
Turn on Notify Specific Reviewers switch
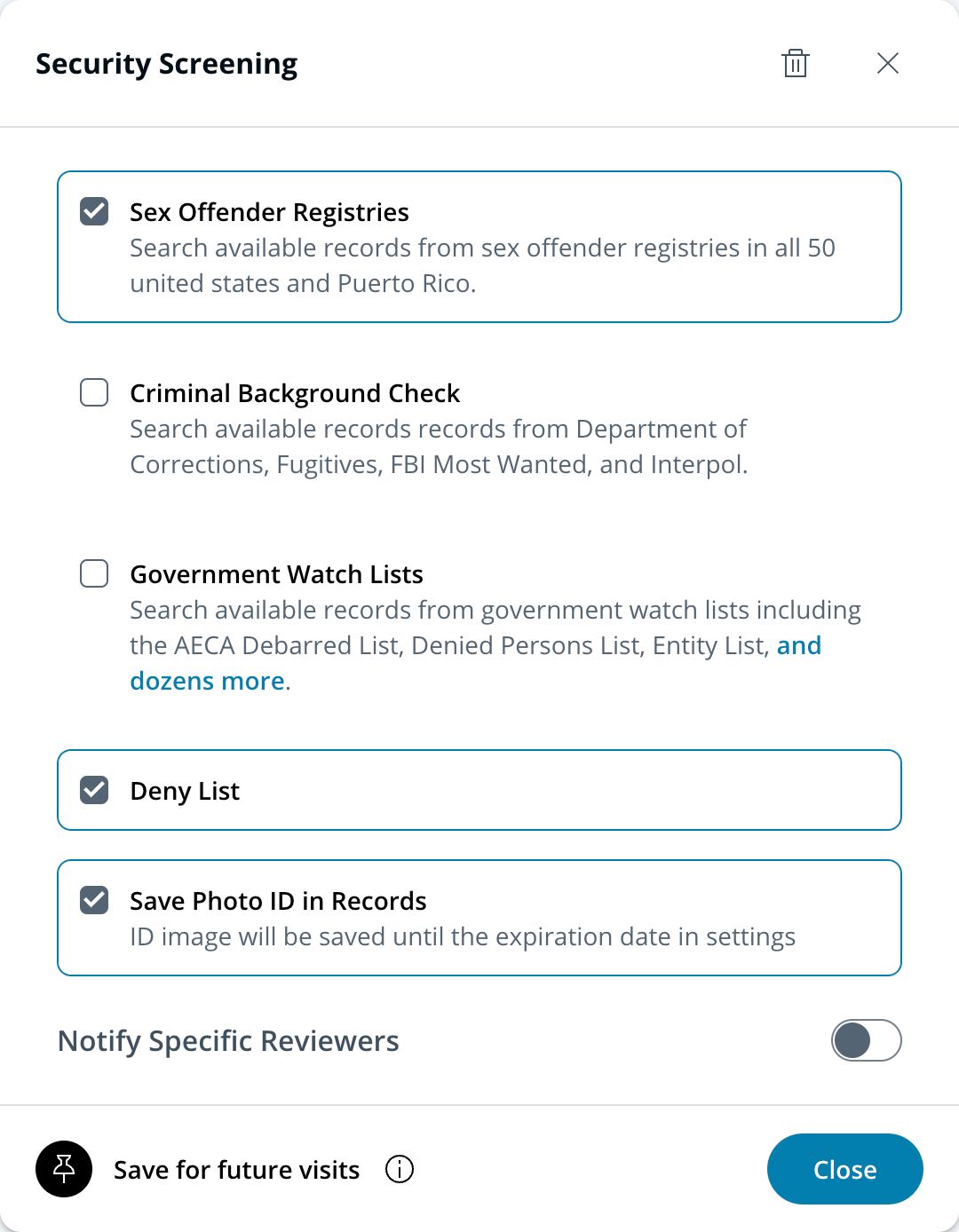[866, 1040]
